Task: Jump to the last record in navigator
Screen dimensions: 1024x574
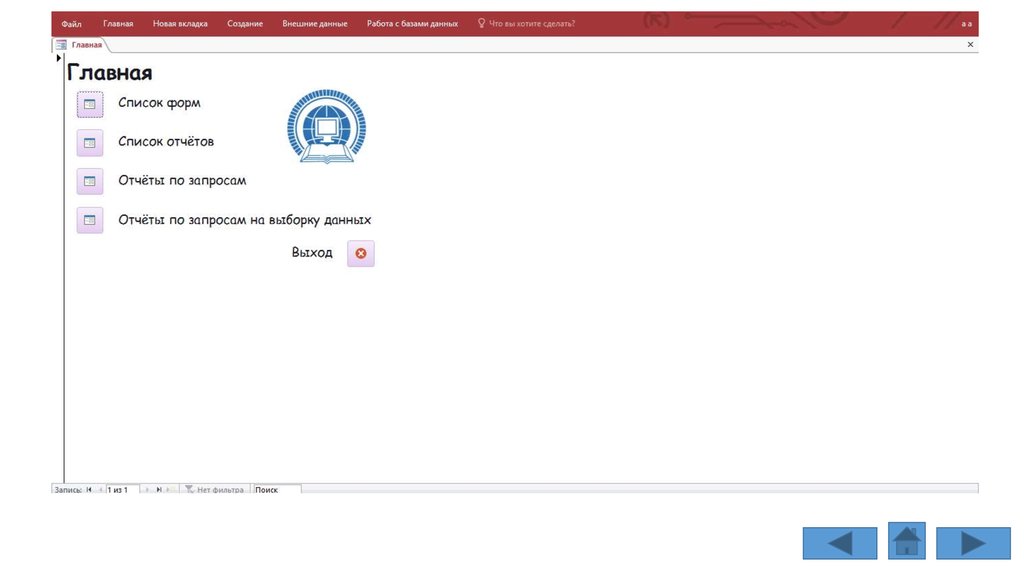Action: (159, 489)
